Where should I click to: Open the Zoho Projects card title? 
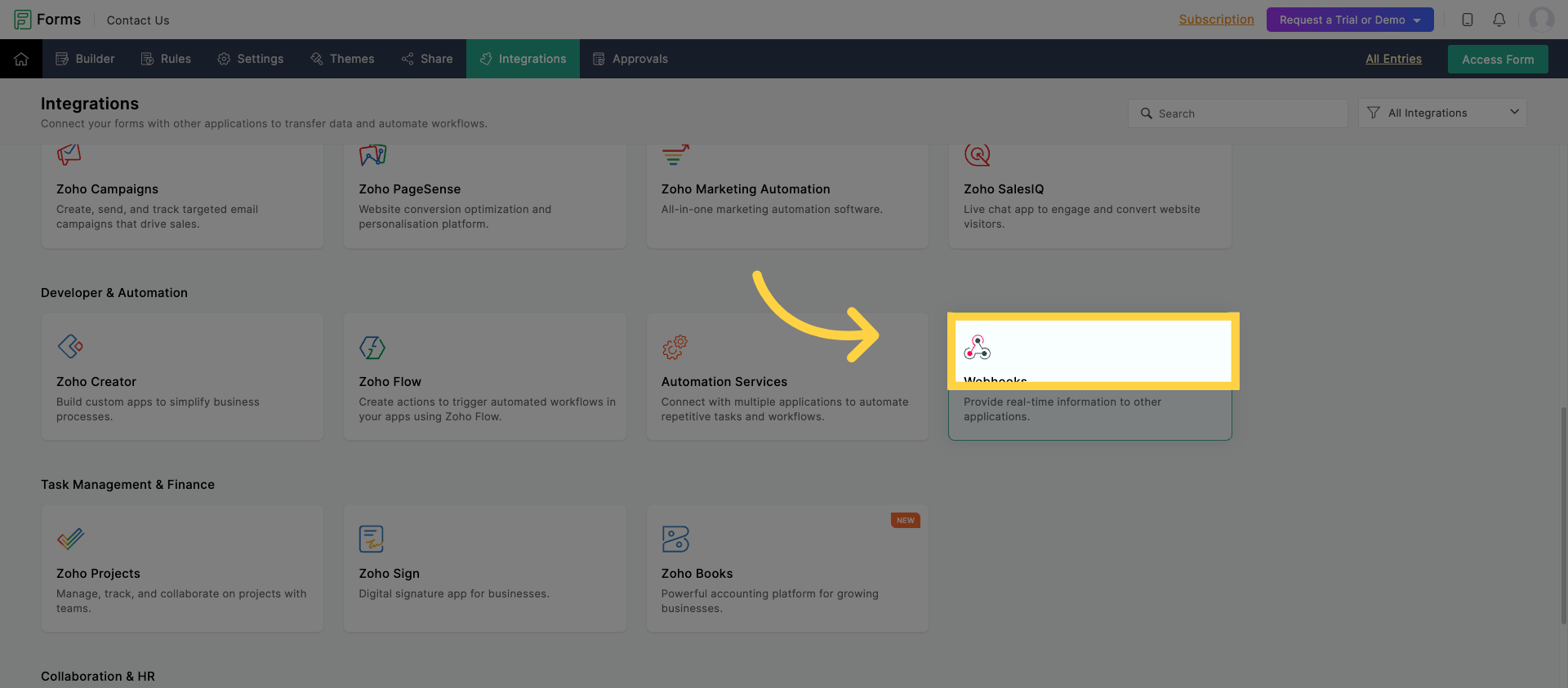coord(98,574)
